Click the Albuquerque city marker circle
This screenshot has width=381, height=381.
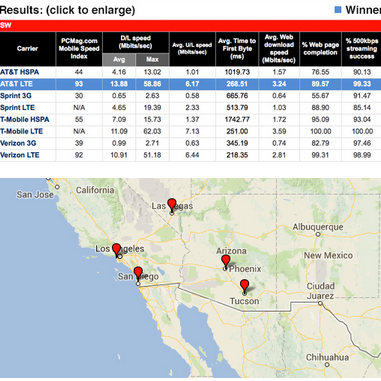tap(318, 234)
